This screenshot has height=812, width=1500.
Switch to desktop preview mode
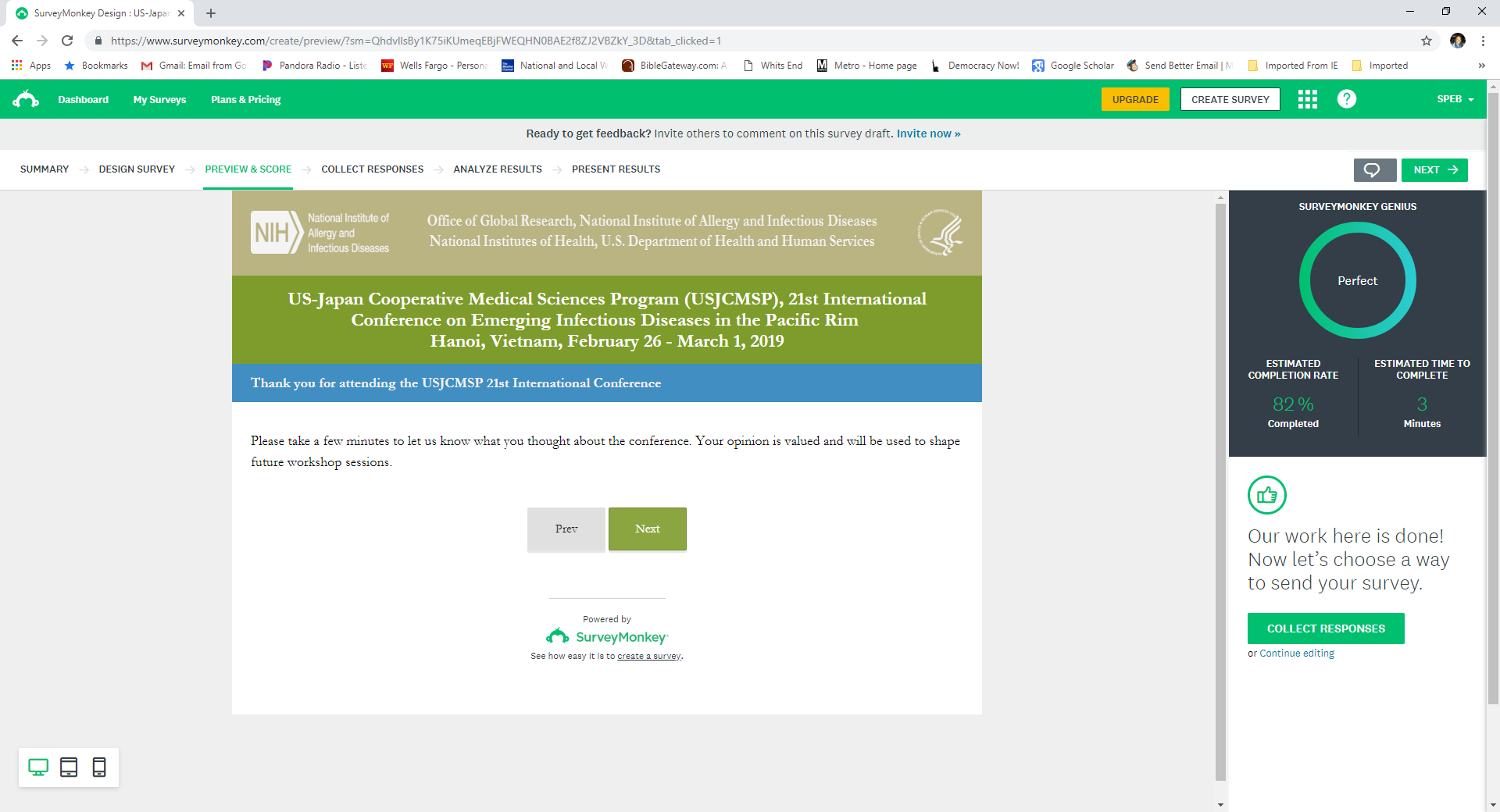pyautogui.click(x=38, y=767)
